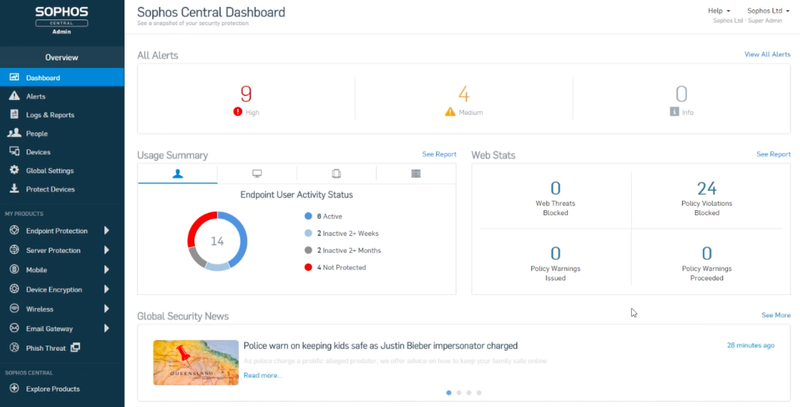
Task: Click the Sophos Central logo
Action: (x=62, y=19)
